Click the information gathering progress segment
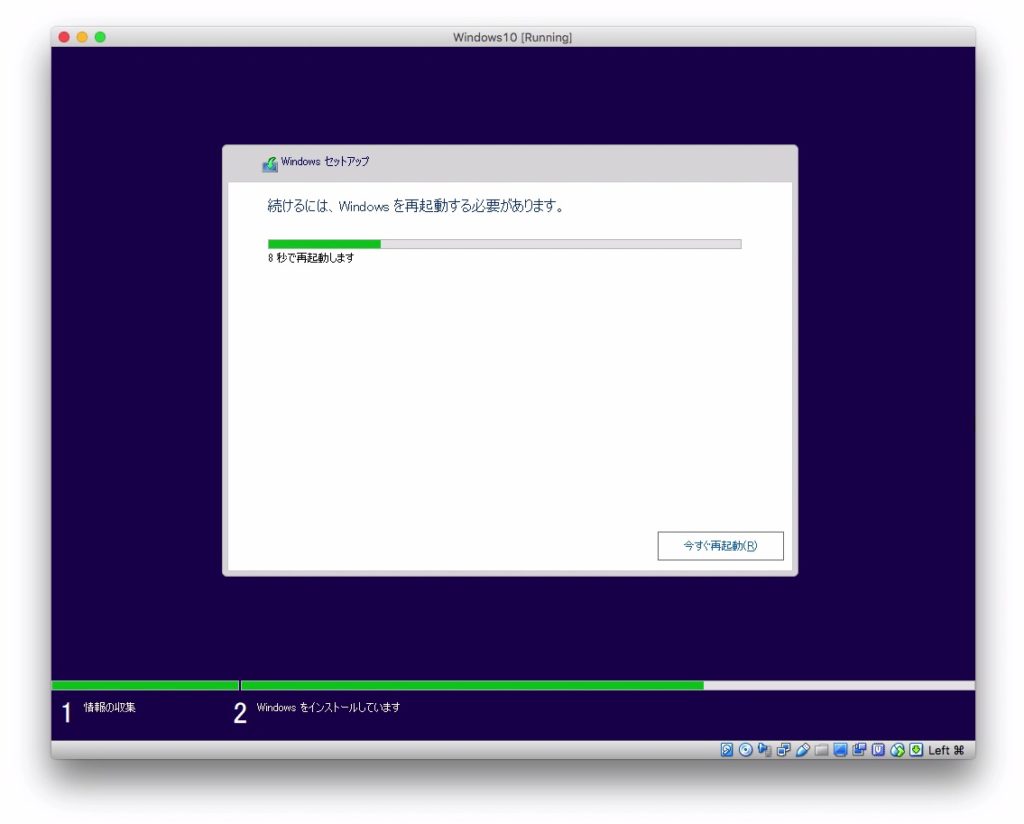1024x824 pixels. [x=145, y=686]
